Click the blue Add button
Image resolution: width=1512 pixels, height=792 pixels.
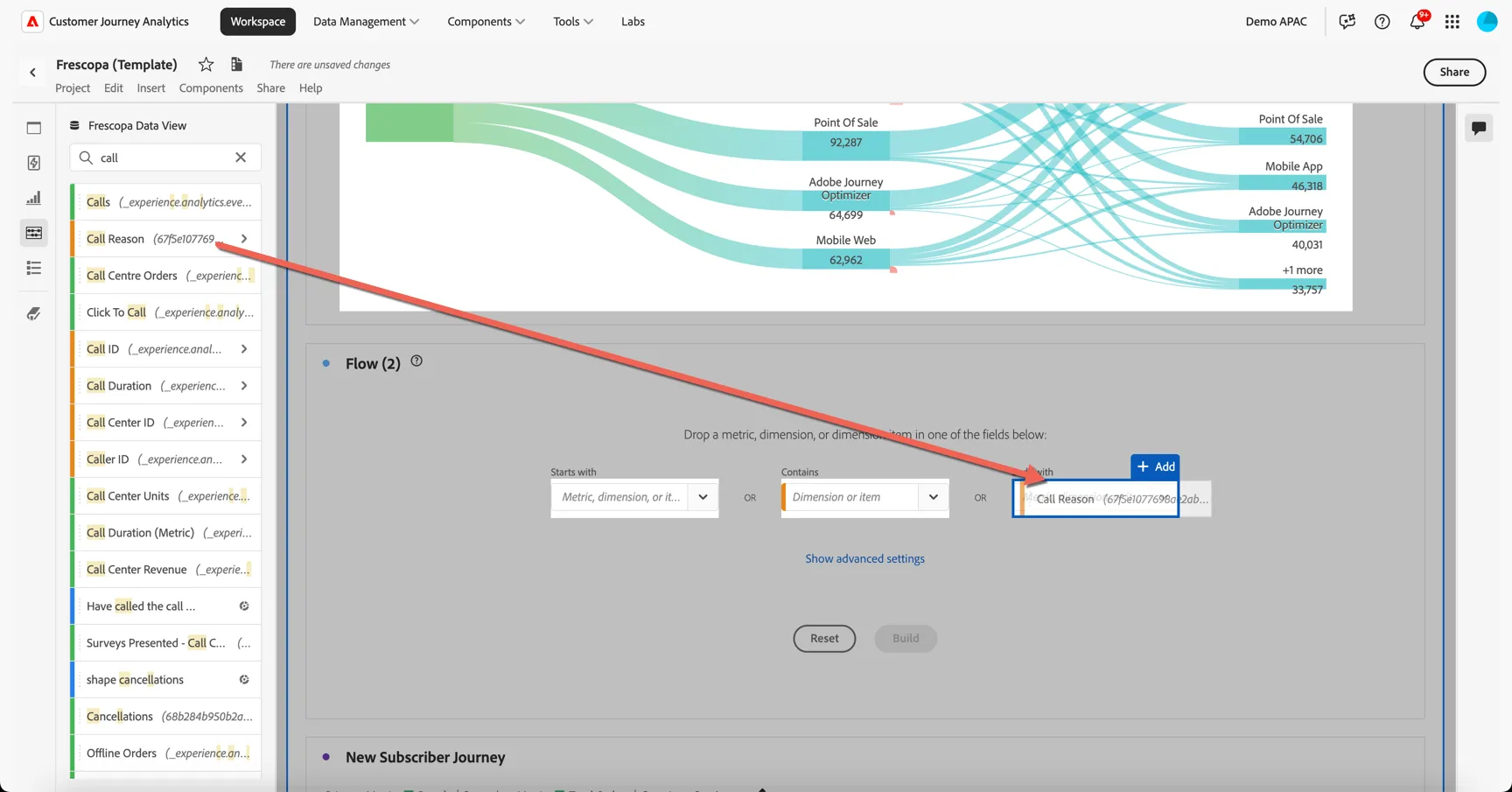click(1155, 466)
